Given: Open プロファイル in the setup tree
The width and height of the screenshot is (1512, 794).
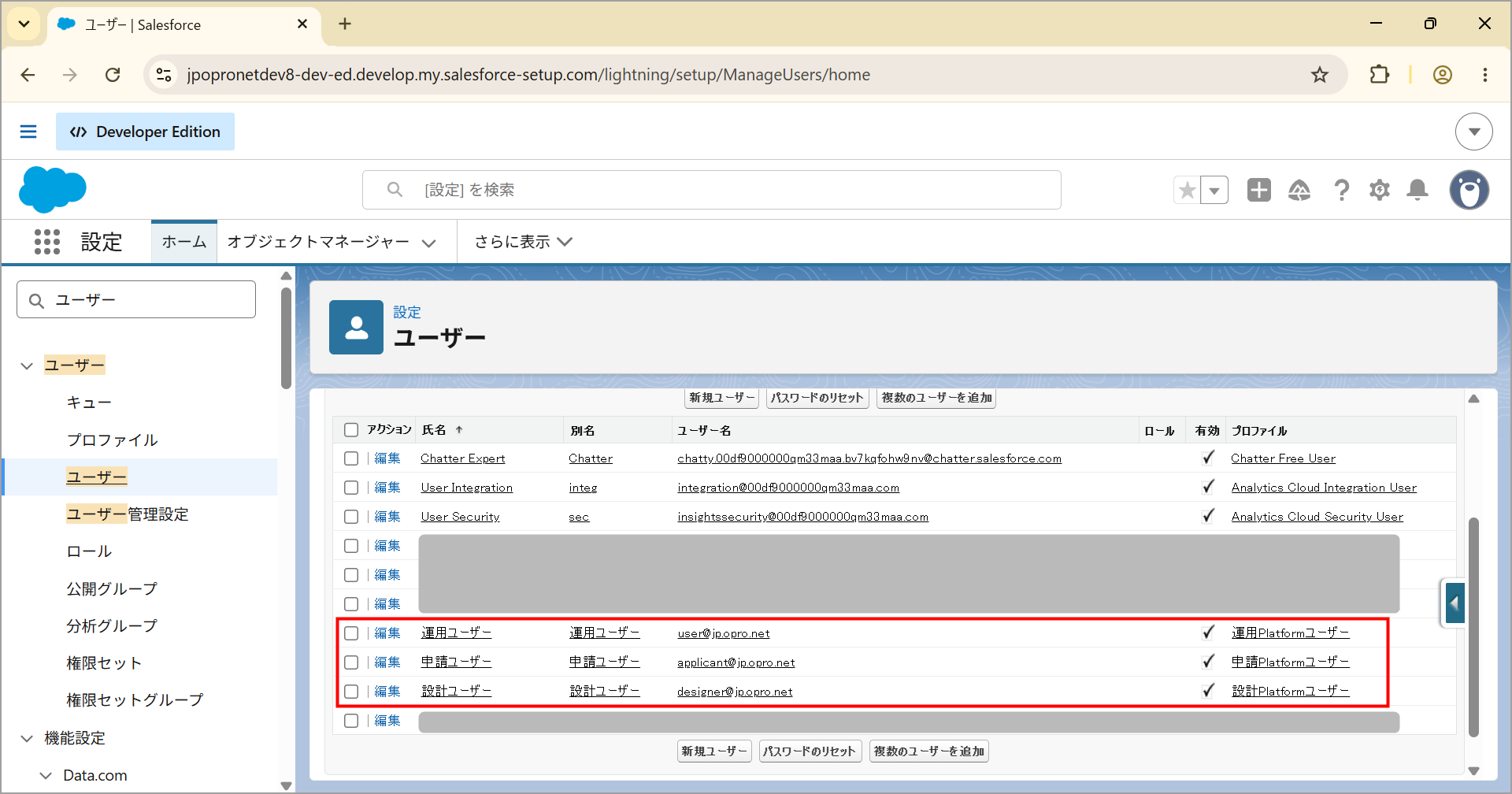Looking at the screenshot, I should click(x=113, y=440).
